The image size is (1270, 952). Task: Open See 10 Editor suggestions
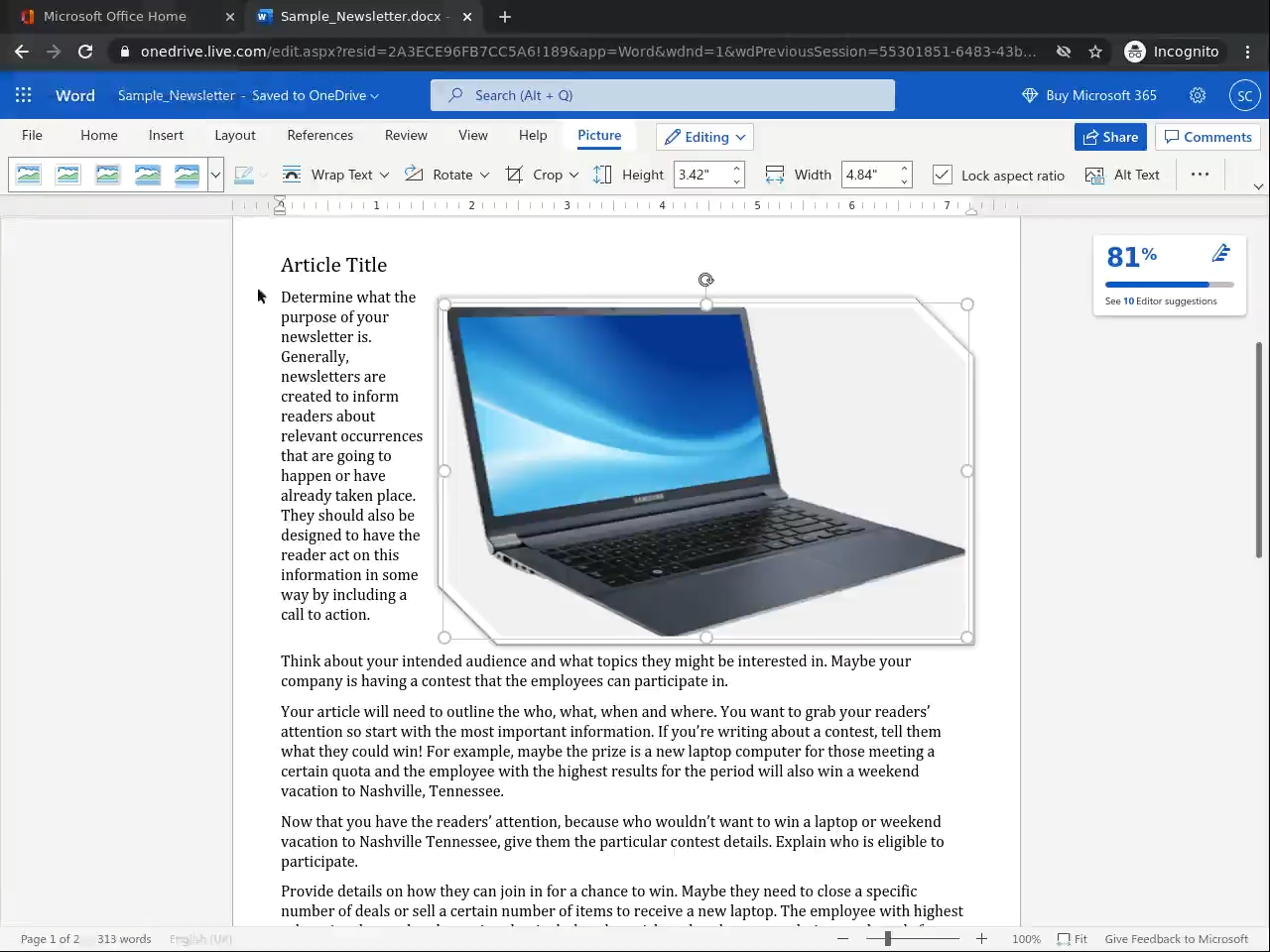click(1161, 301)
